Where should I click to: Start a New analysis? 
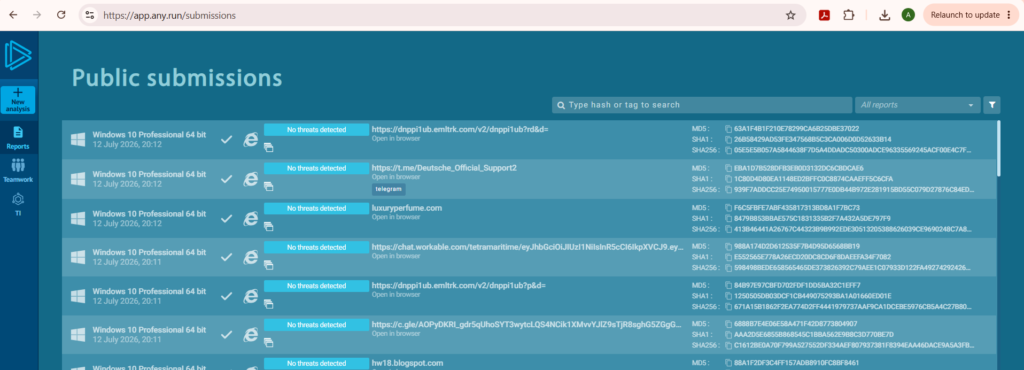coord(18,100)
